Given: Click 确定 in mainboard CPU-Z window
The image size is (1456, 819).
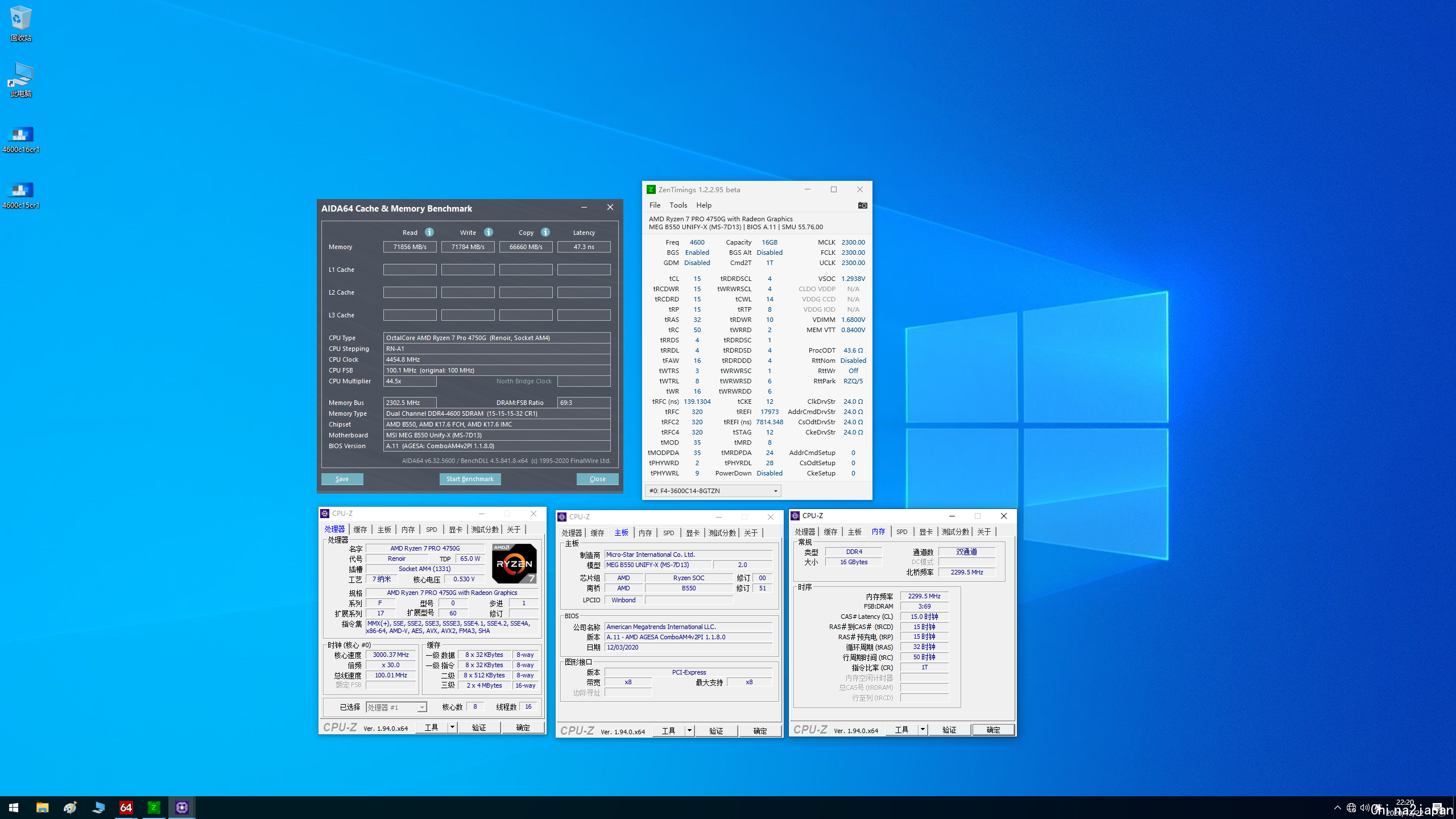Looking at the screenshot, I should [x=760, y=731].
